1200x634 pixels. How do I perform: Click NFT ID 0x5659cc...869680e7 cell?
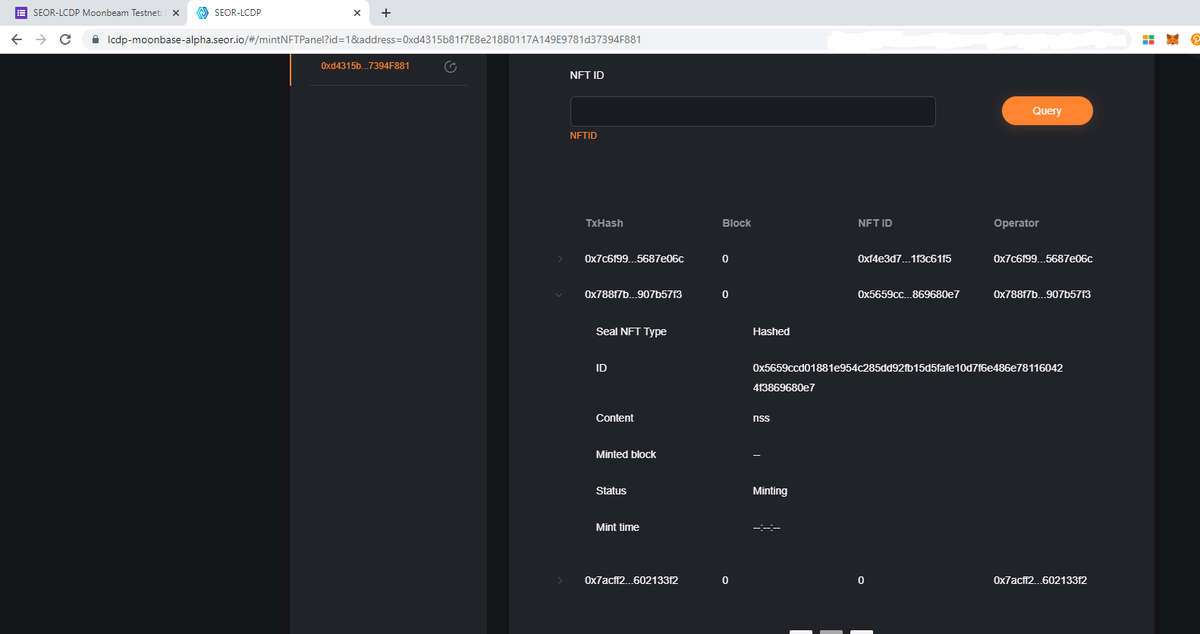point(908,295)
